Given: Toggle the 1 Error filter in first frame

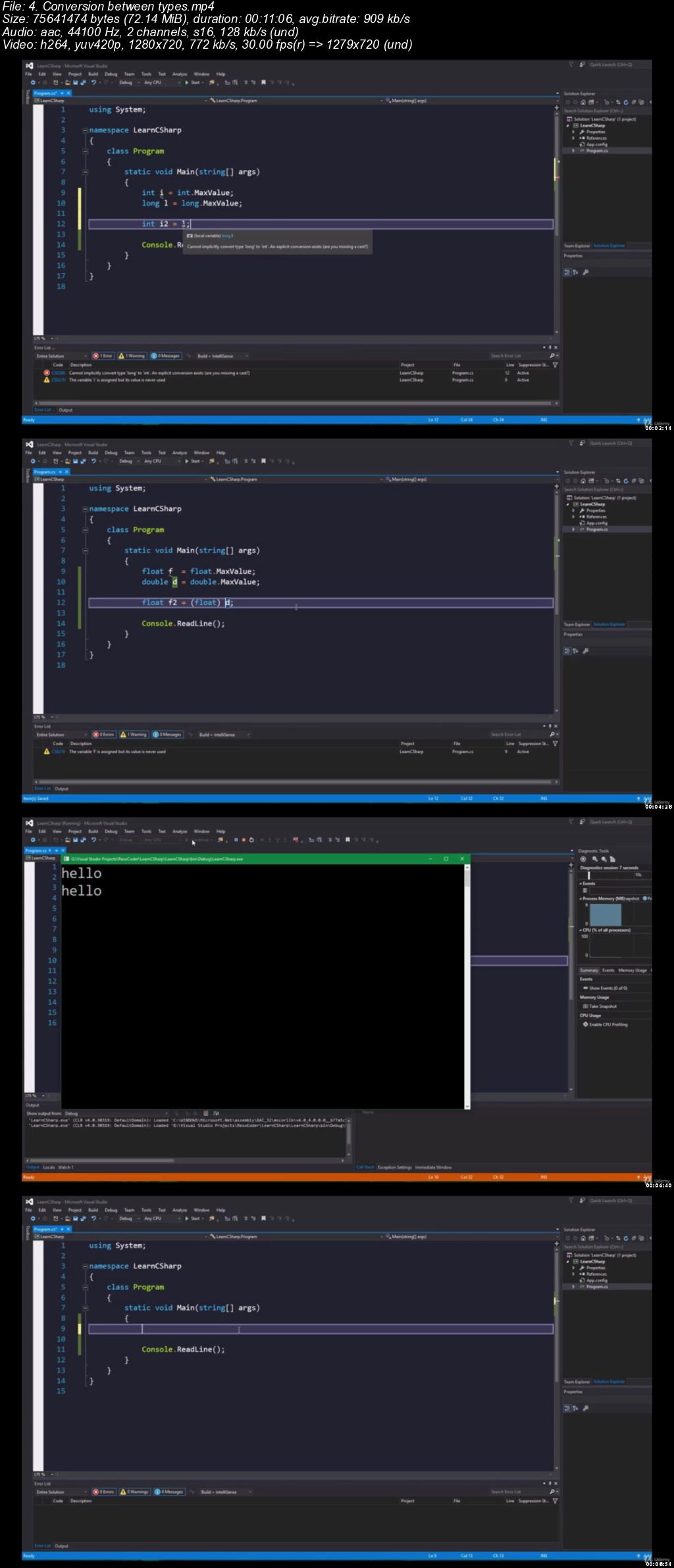Looking at the screenshot, I should (x=103, y=356).
